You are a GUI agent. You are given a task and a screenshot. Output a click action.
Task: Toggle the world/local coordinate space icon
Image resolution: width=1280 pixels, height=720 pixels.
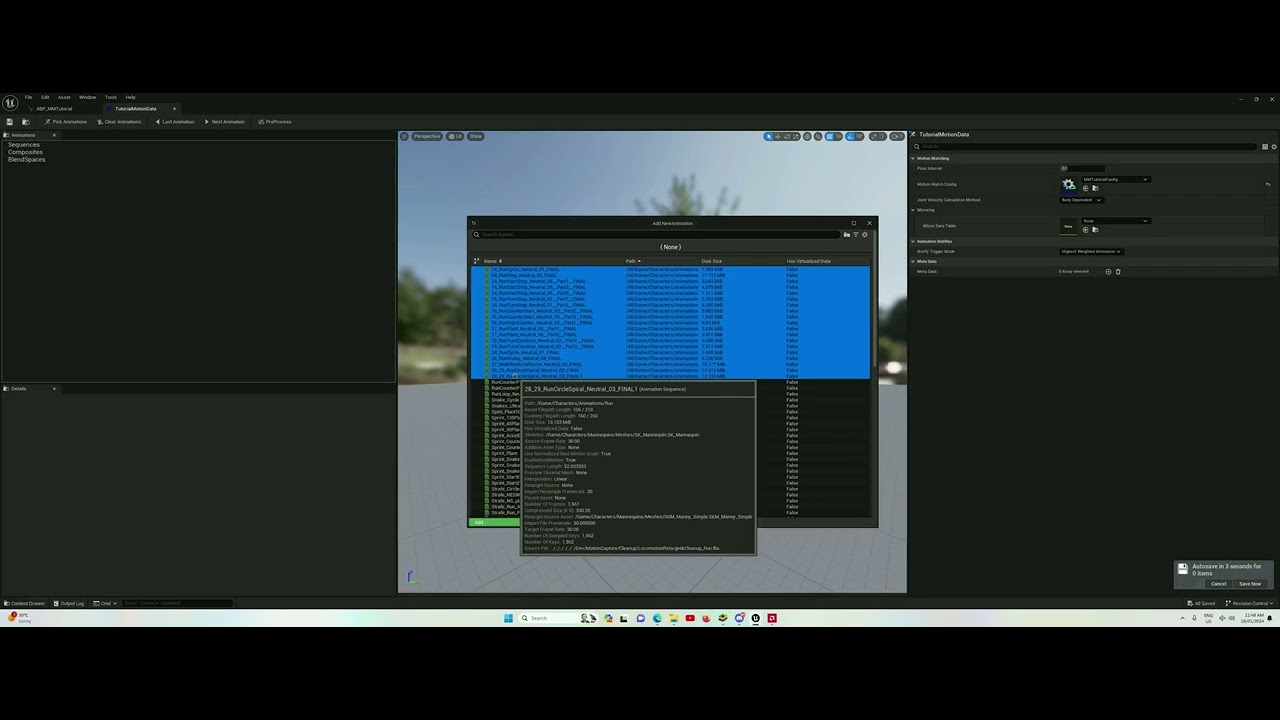point(807,136)
